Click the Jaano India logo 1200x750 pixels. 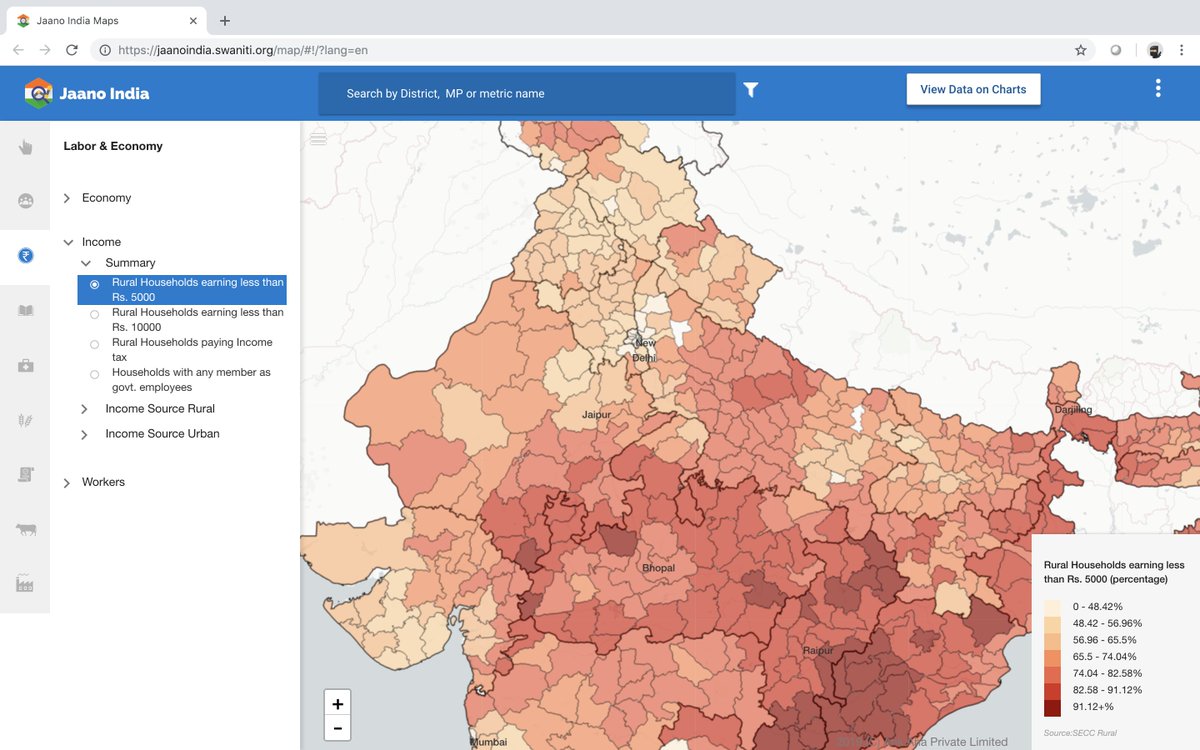(38, 93)
